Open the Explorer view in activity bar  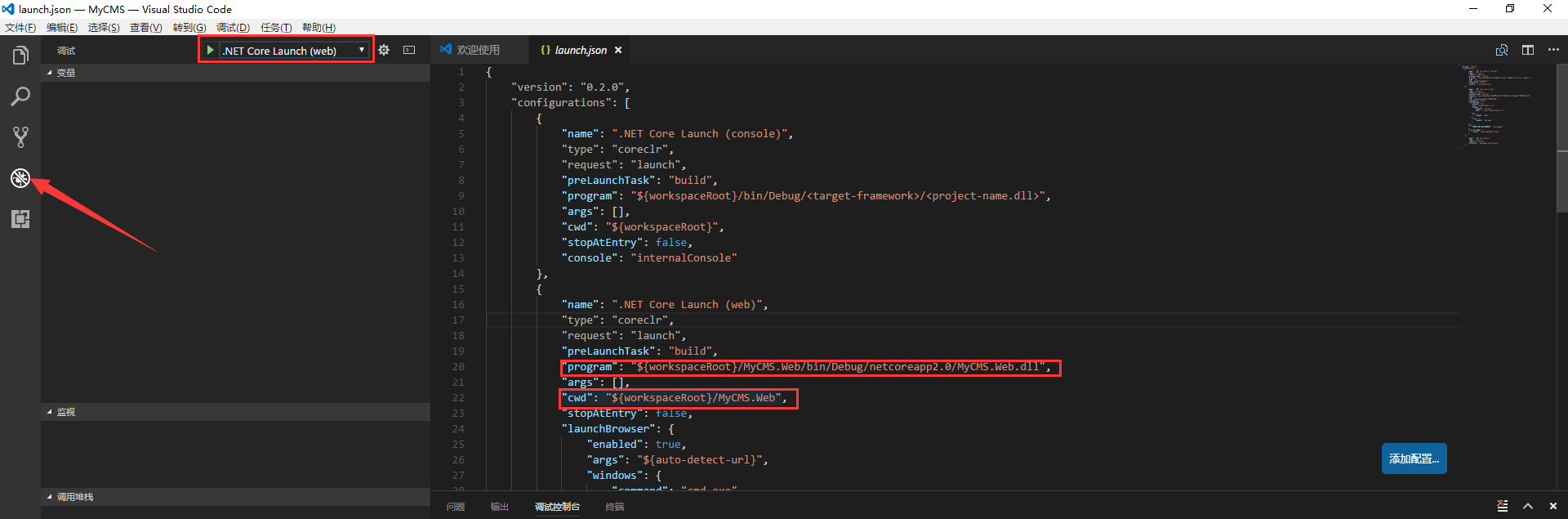(20, 56)
